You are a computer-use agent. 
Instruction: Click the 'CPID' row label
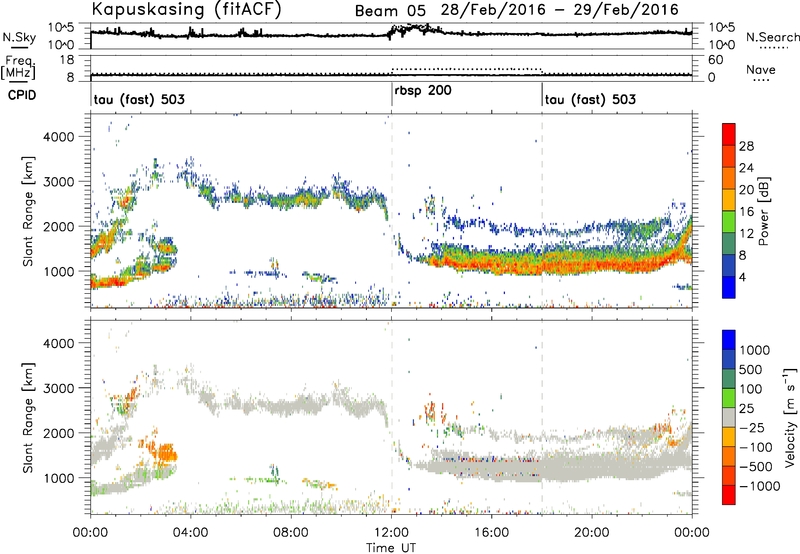(22, 95)
